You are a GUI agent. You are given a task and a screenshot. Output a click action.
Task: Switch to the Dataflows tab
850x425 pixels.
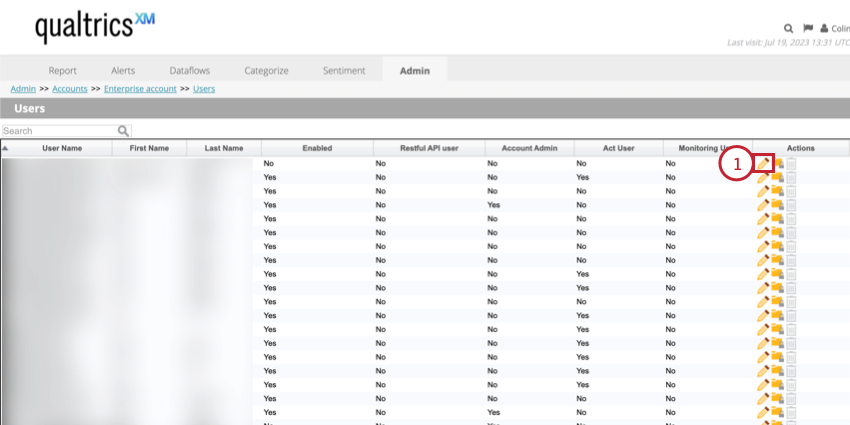(x=190, y=70)
